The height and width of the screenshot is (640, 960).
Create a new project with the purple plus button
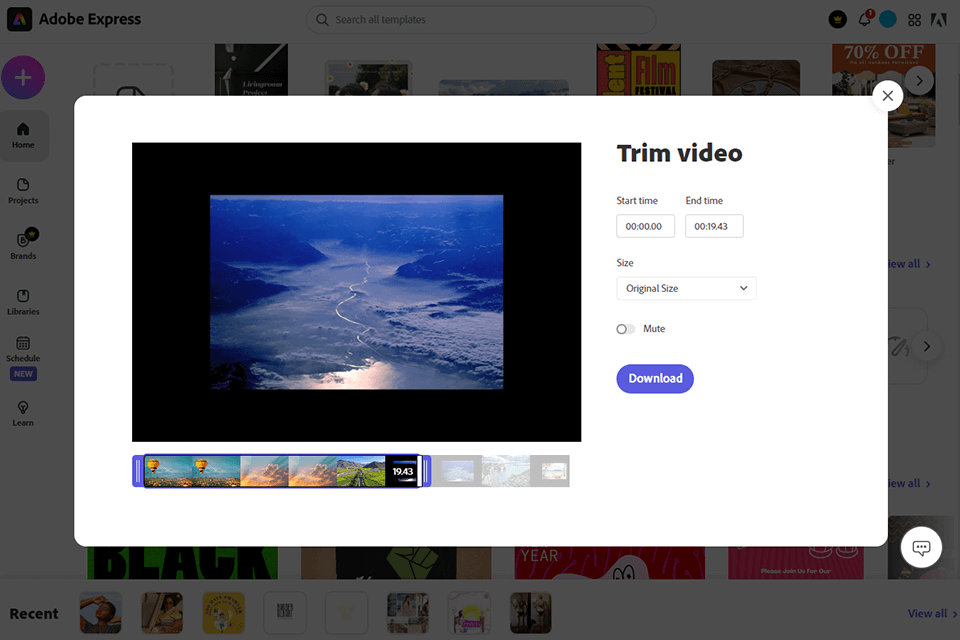pyautogui.click(x=23, y=77)
